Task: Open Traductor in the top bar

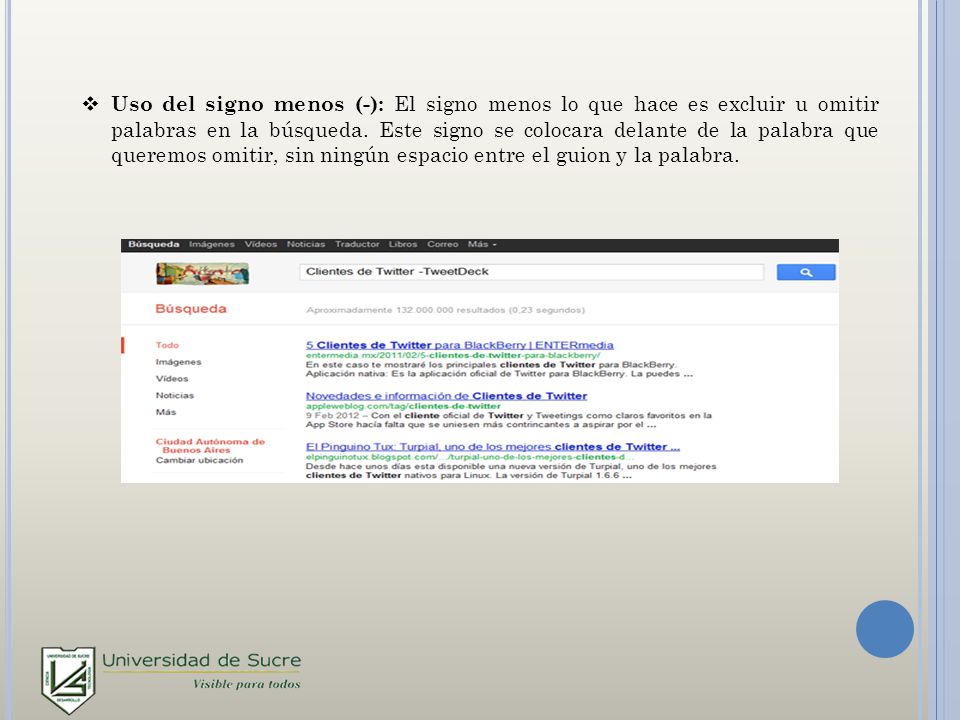Action: coord(357,244)
